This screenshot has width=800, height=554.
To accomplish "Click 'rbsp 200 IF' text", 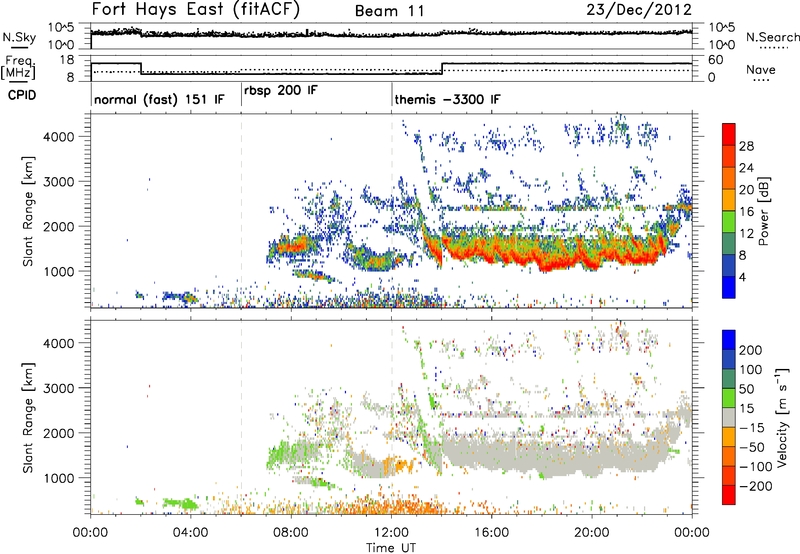I will click(x=281, y=91).
